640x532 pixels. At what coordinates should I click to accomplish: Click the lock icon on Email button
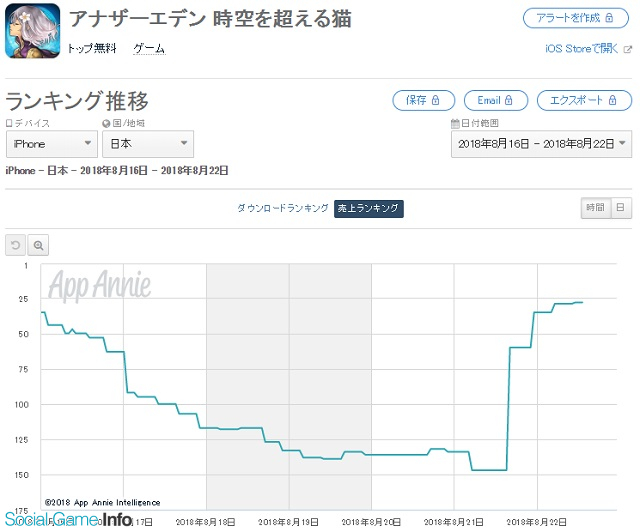(x=508, y=100)
